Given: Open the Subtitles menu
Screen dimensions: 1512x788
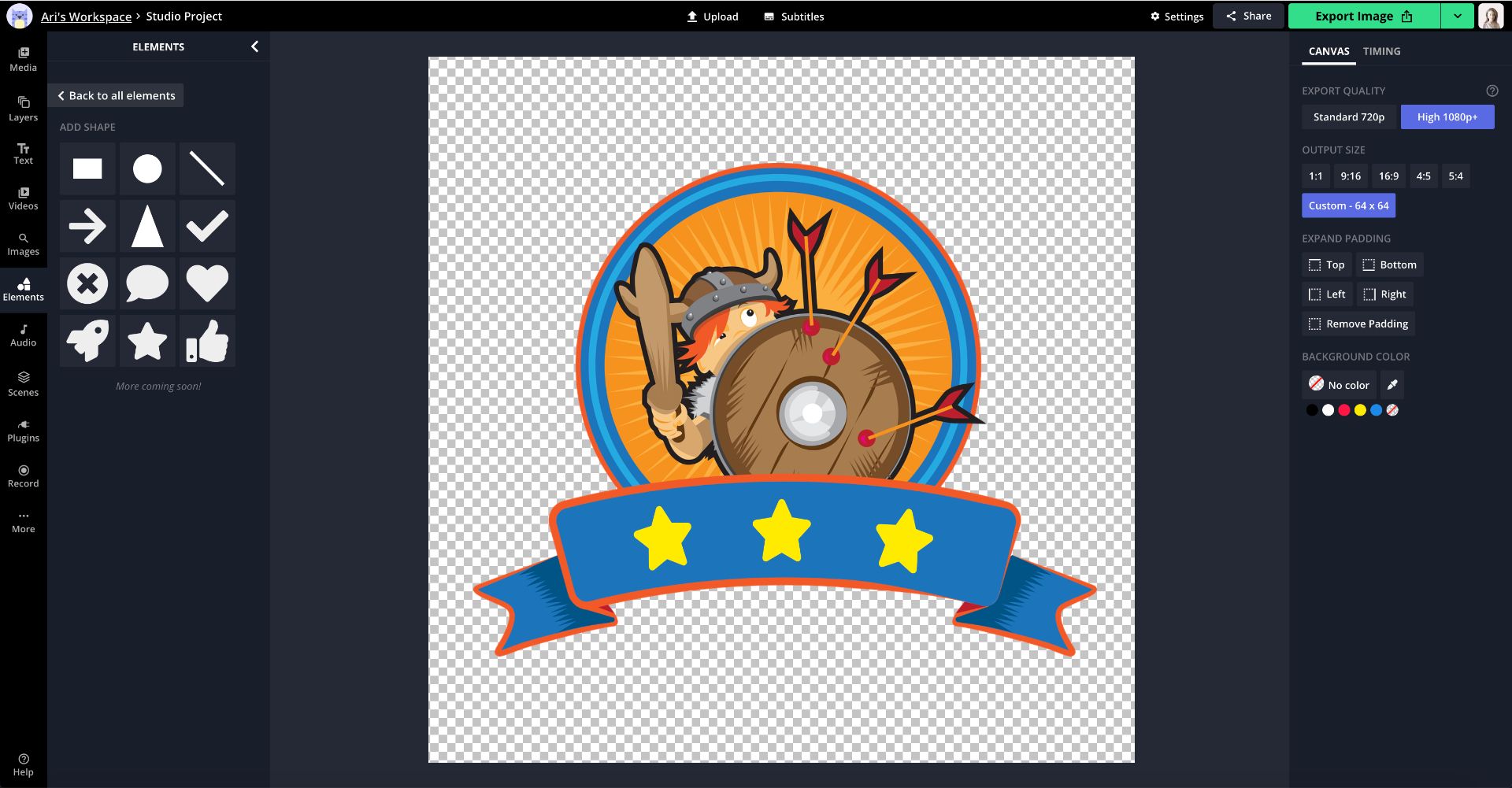Looking at the screenshot, I should click(794, 17).
